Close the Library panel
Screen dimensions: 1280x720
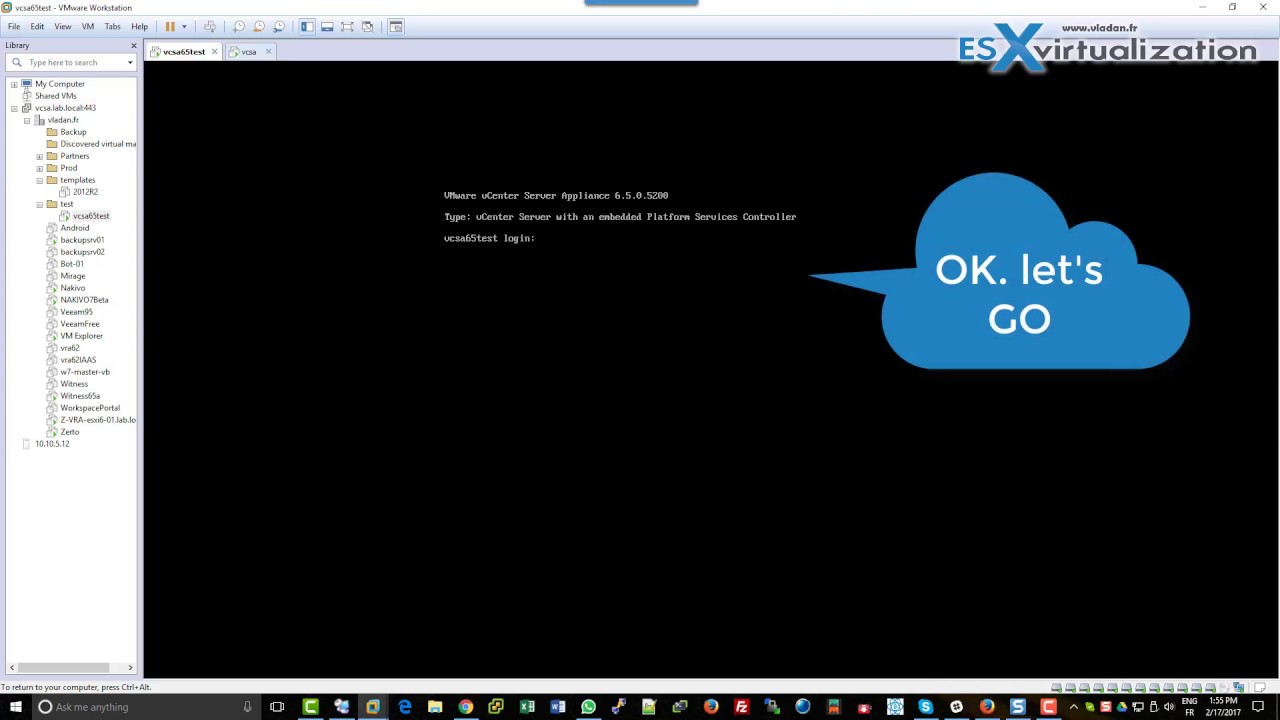point(133,46)
